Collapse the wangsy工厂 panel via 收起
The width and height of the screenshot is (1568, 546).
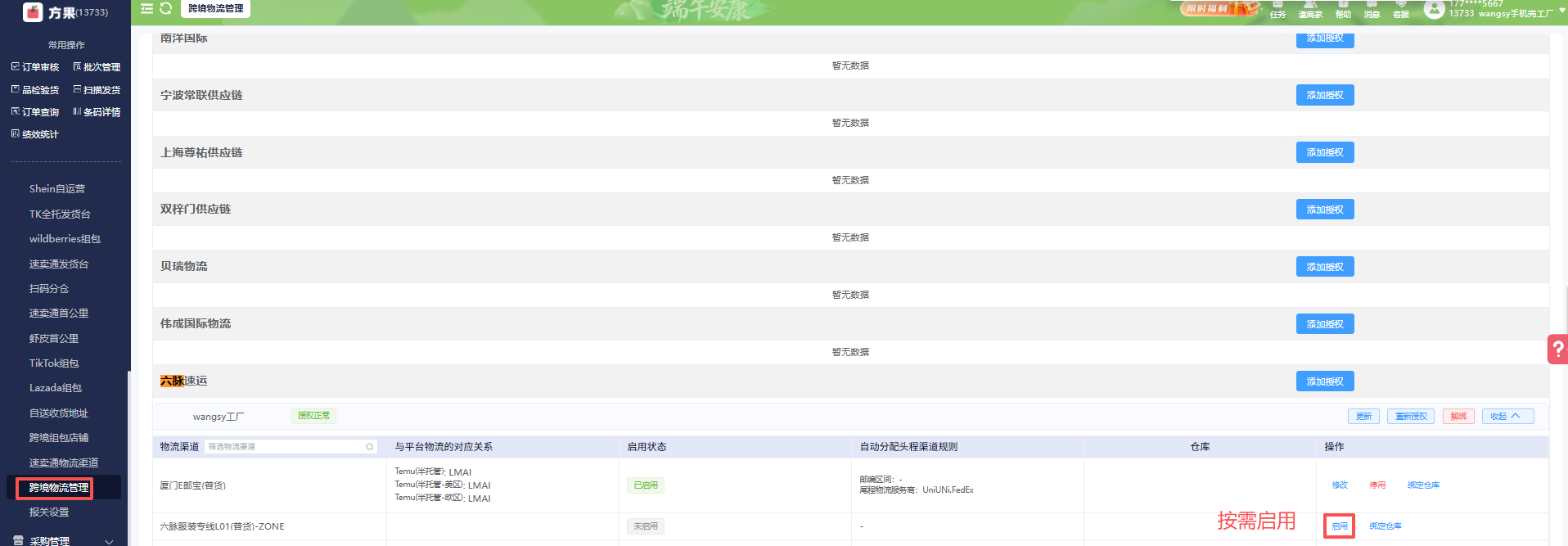point(1507,416)
